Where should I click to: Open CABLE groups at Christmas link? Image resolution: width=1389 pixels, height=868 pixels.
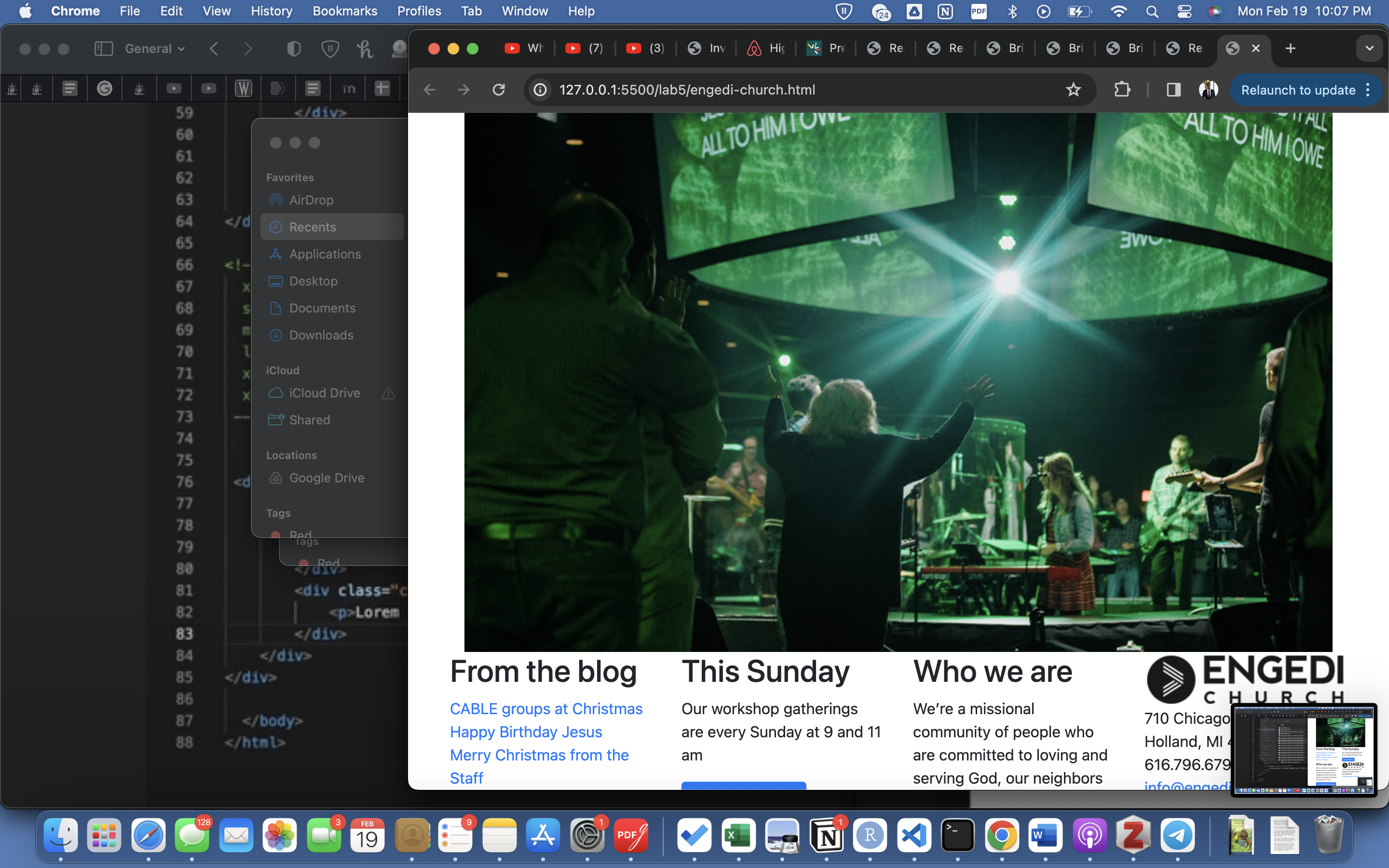(546, 708)
